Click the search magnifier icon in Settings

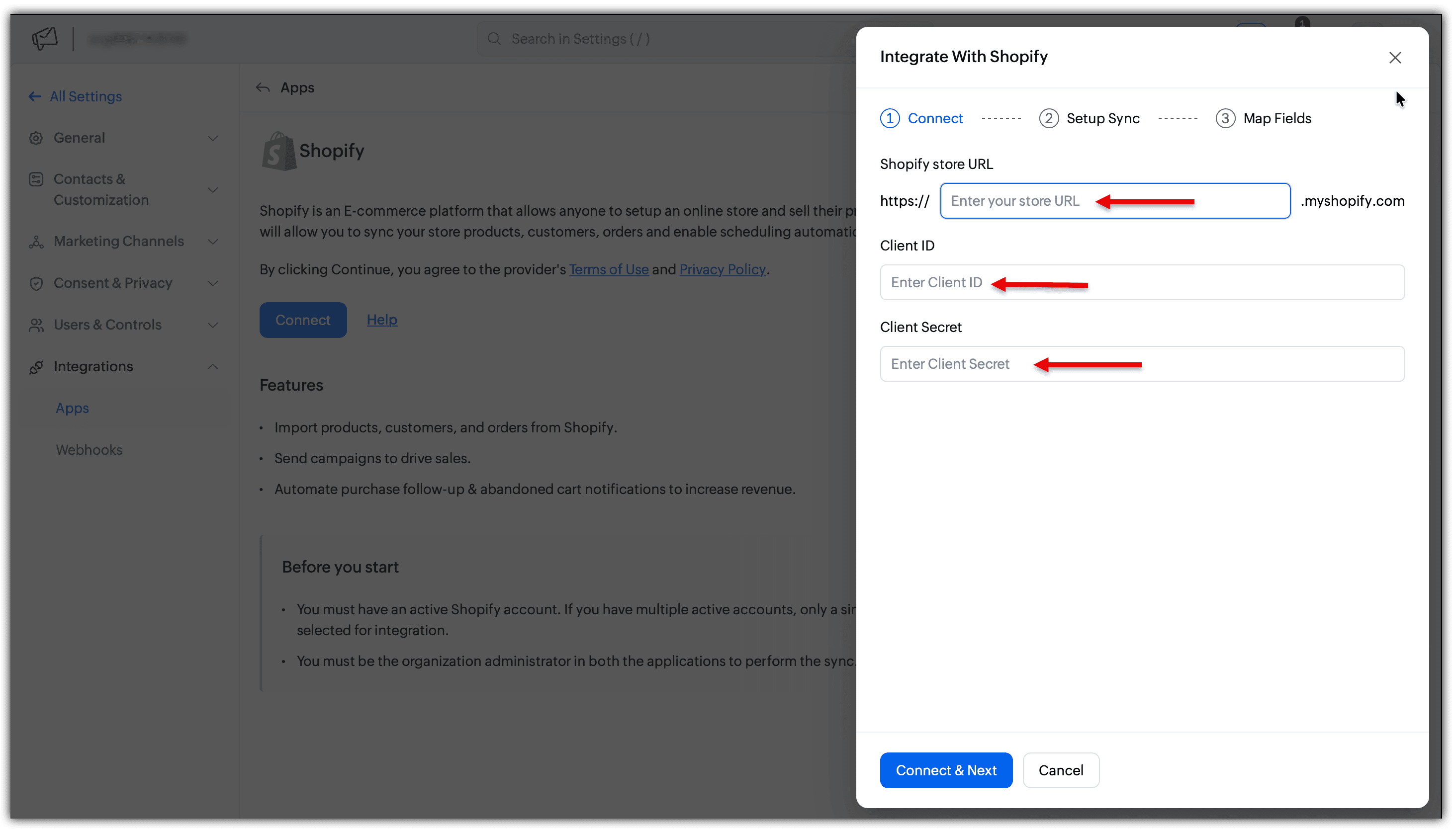point(494,39)
